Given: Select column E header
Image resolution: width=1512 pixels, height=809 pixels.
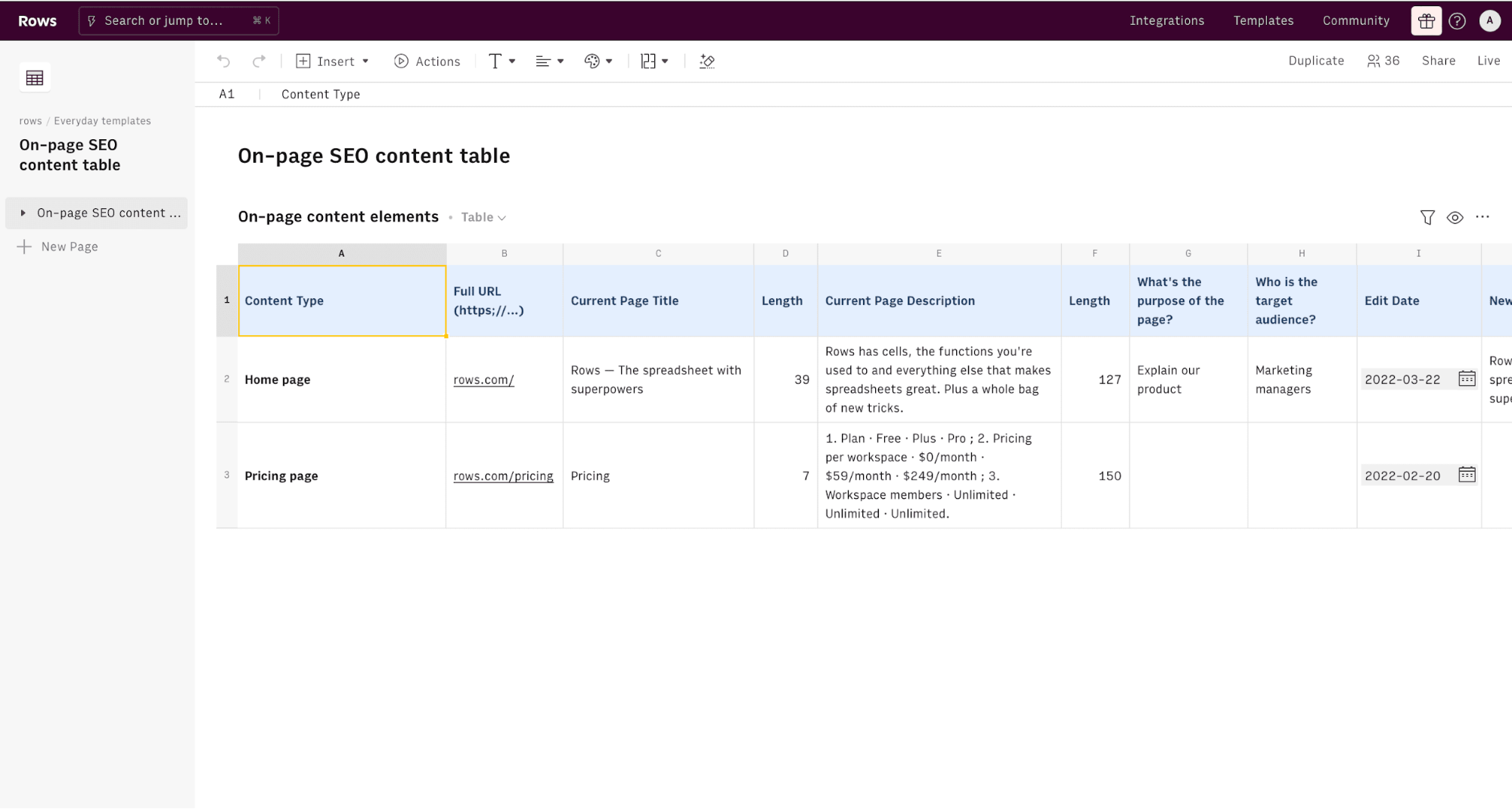Looking at the screenshot, I should (939, 254).
